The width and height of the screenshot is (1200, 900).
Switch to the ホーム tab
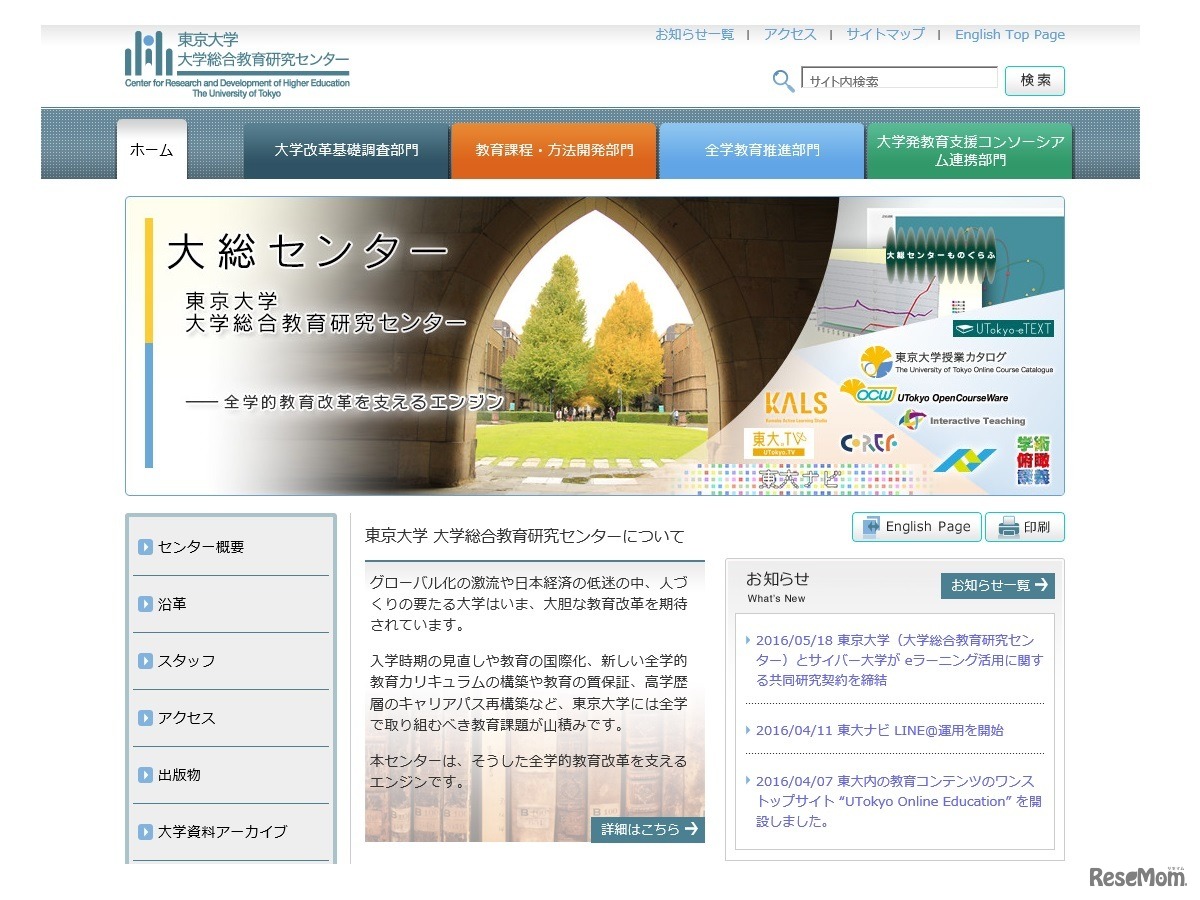[152, 149]
